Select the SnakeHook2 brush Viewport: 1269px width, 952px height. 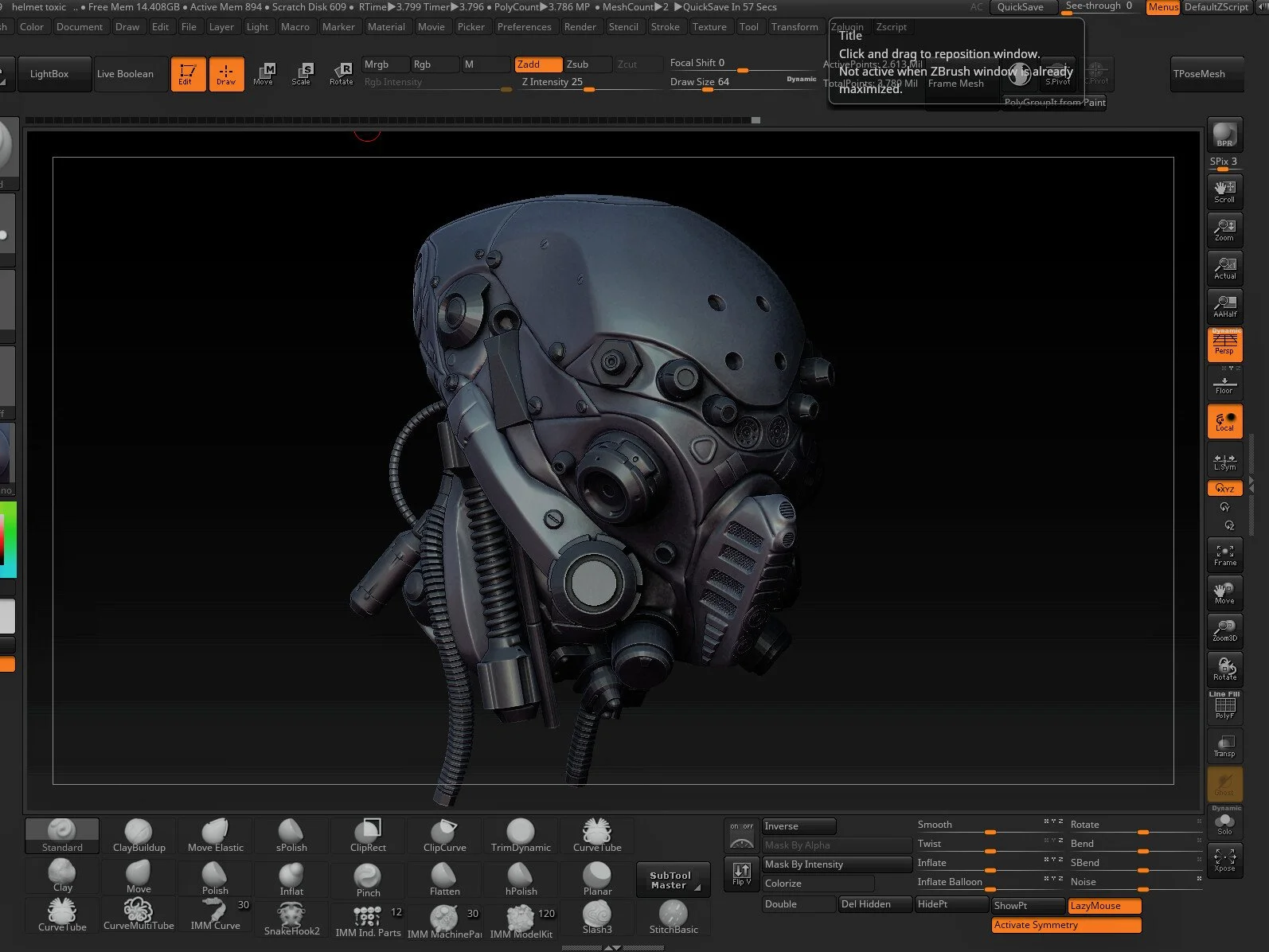(x=291, y=919)
